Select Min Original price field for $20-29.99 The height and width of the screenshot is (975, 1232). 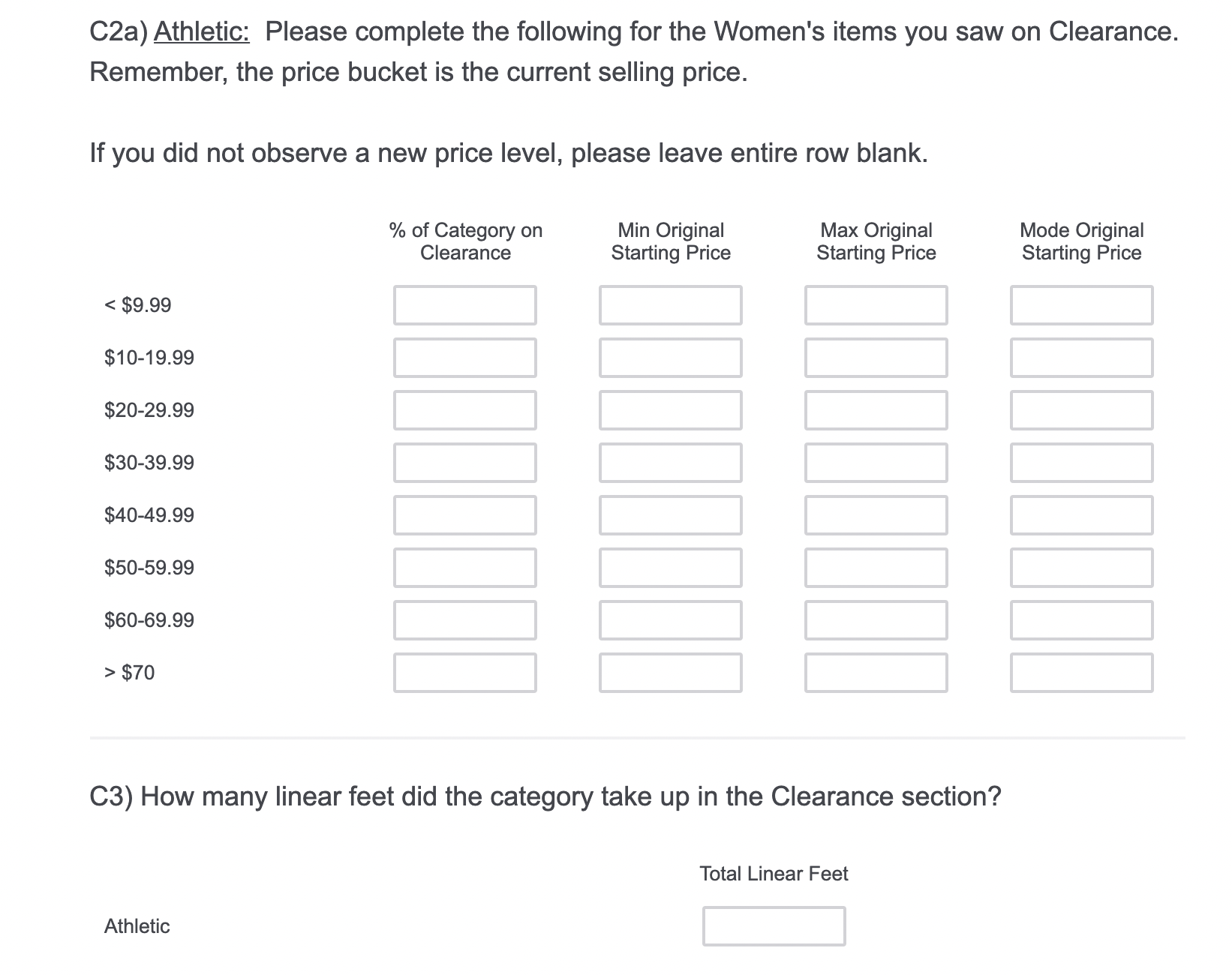point(670,410)
